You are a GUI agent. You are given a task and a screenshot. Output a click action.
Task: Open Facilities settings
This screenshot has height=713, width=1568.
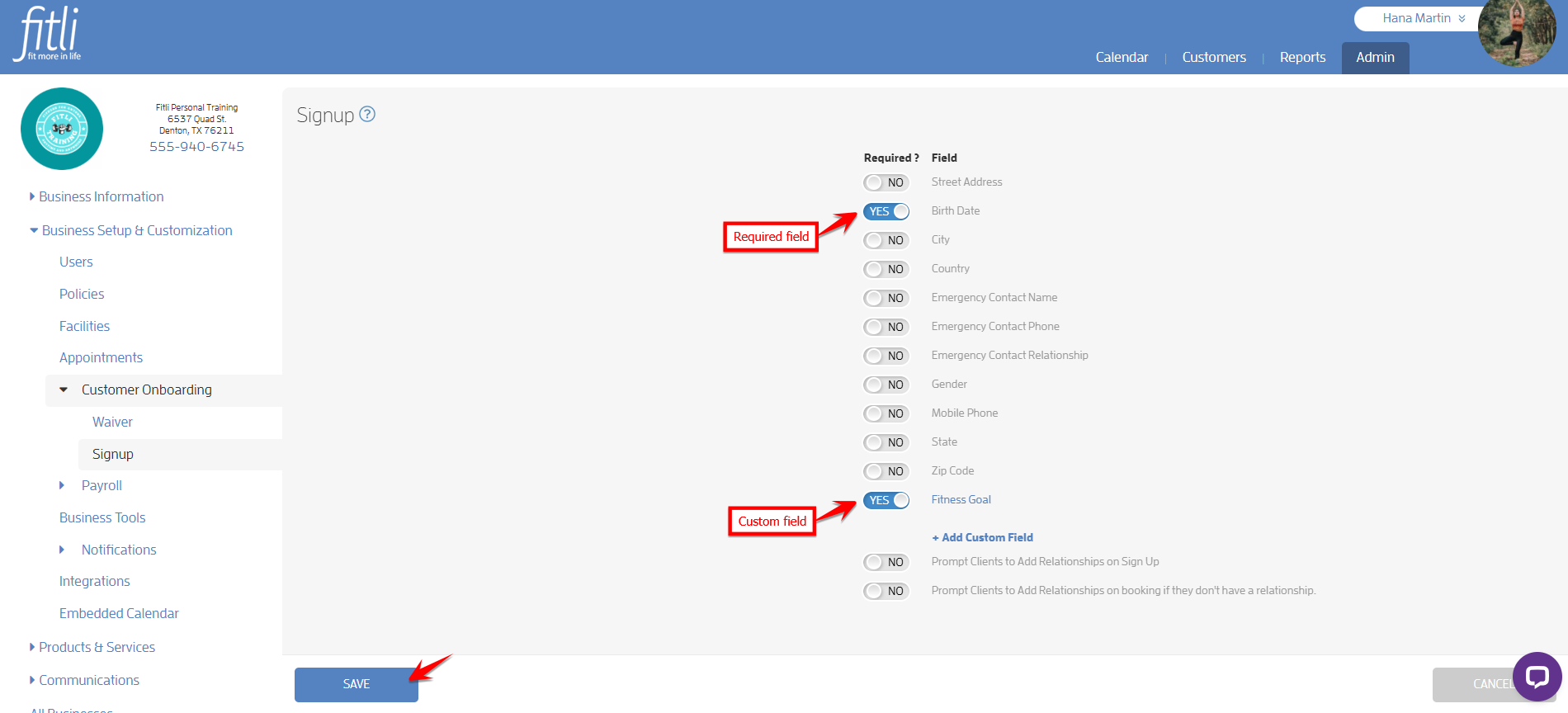[x=84, y=326]
